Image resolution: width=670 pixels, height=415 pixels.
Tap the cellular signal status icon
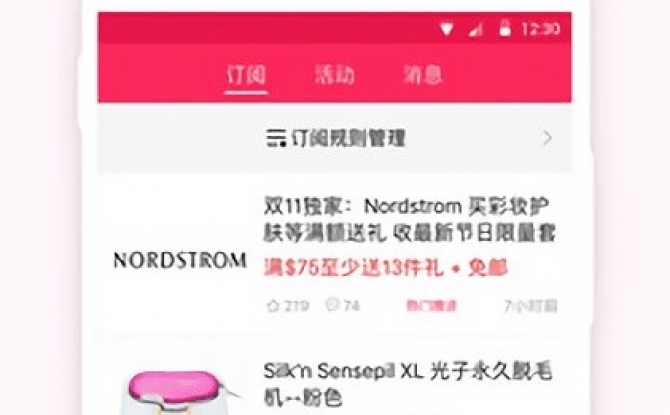tap(476, 29)
